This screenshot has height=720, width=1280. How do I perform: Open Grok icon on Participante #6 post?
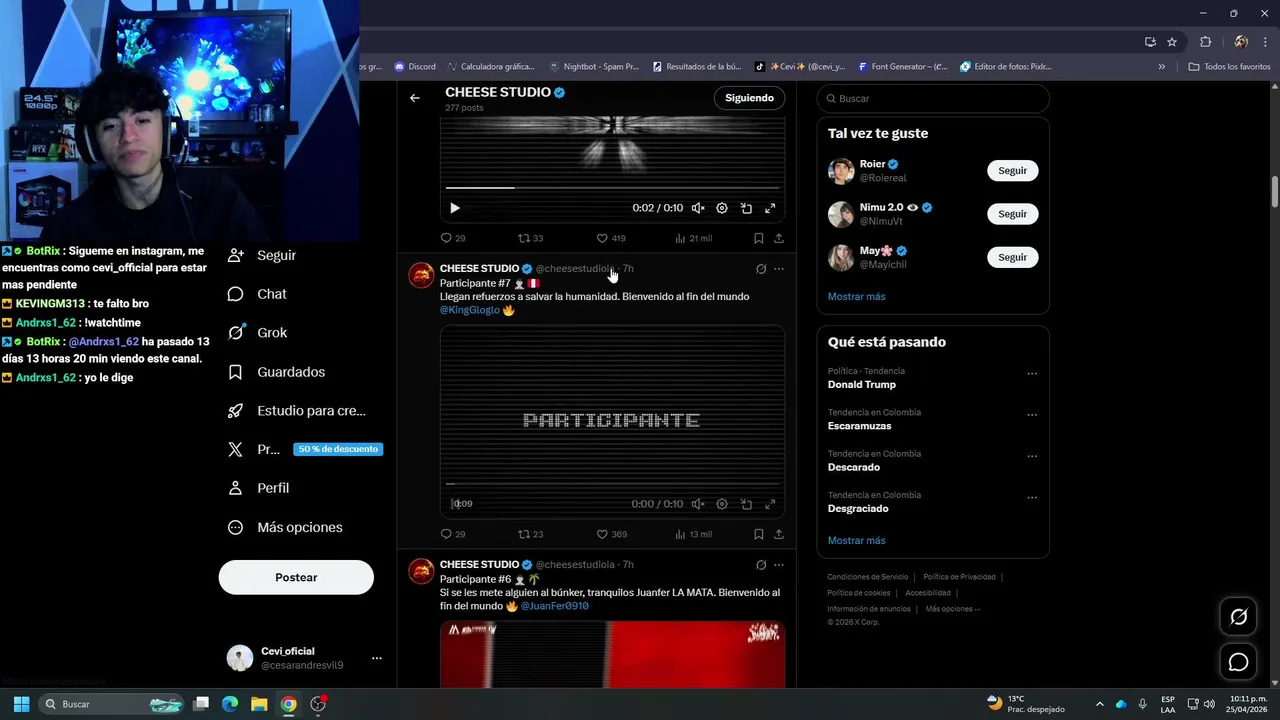(761, 565)
